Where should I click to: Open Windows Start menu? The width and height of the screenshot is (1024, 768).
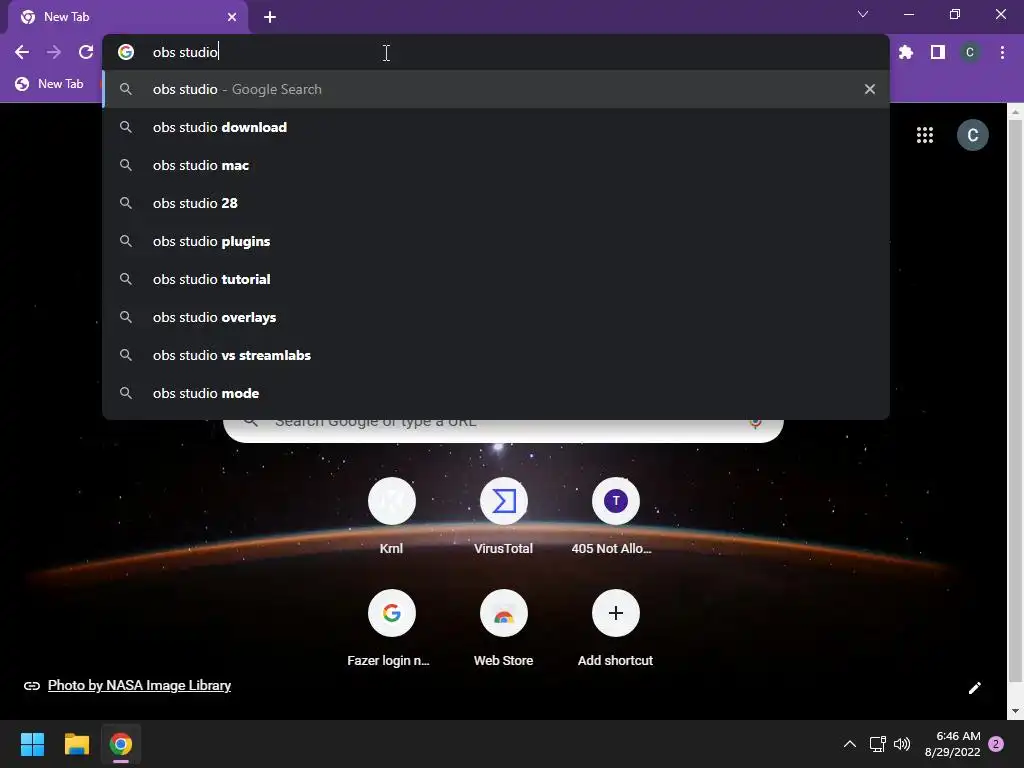click(32, 744)
